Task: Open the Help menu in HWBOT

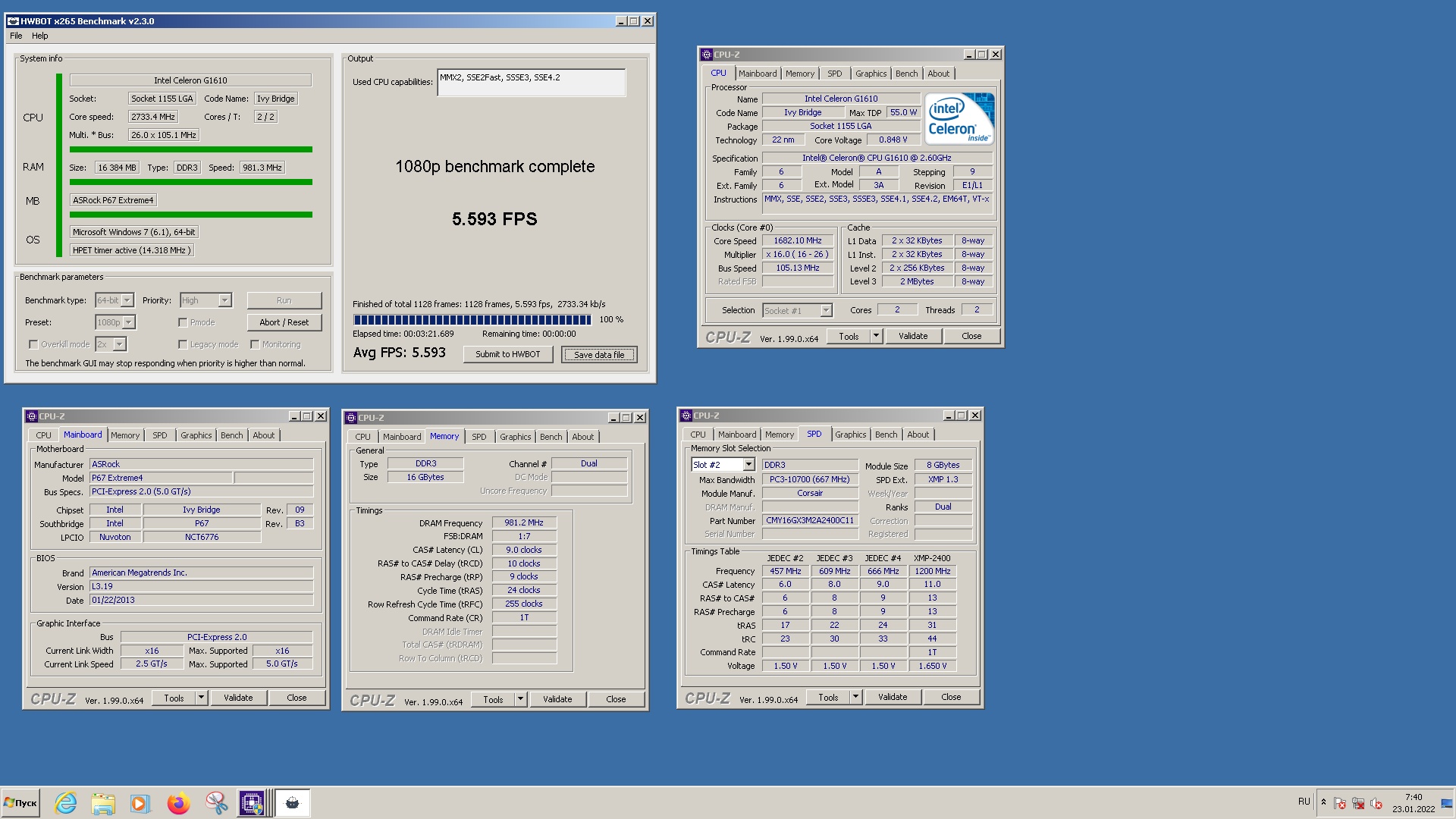Action: pyautogui.click(x=40, y=36)
